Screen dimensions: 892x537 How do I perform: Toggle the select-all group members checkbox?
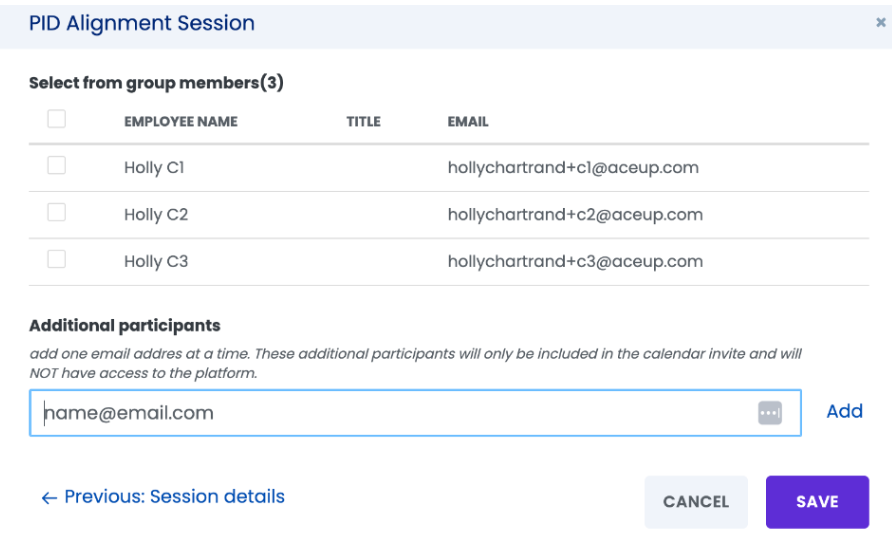[x=56, y=119]
